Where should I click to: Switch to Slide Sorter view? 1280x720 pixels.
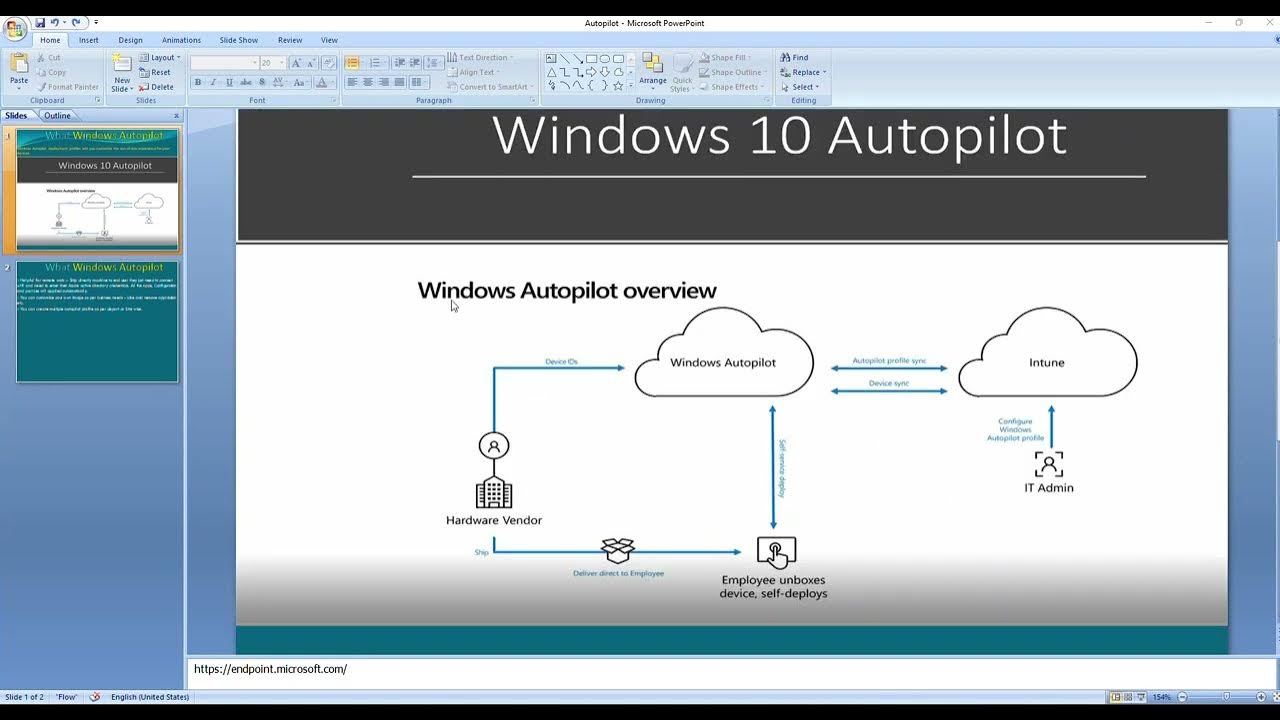(x=1128, y=697)
